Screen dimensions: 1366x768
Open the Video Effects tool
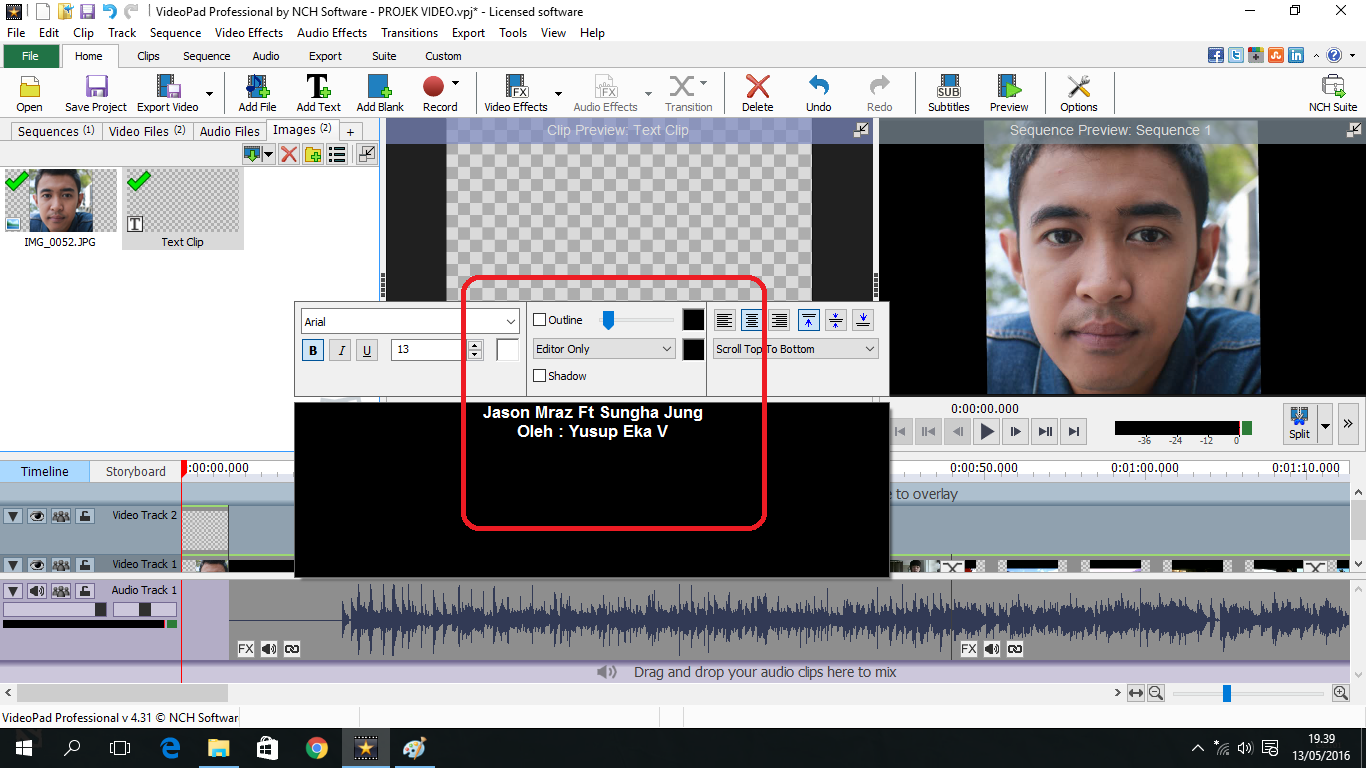pos(516,93)
